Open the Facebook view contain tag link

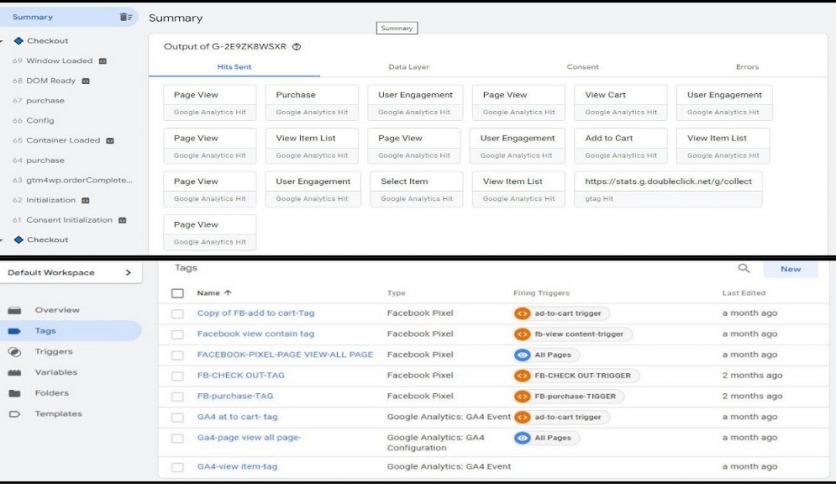pyautogui.click(x=255, y=334)
